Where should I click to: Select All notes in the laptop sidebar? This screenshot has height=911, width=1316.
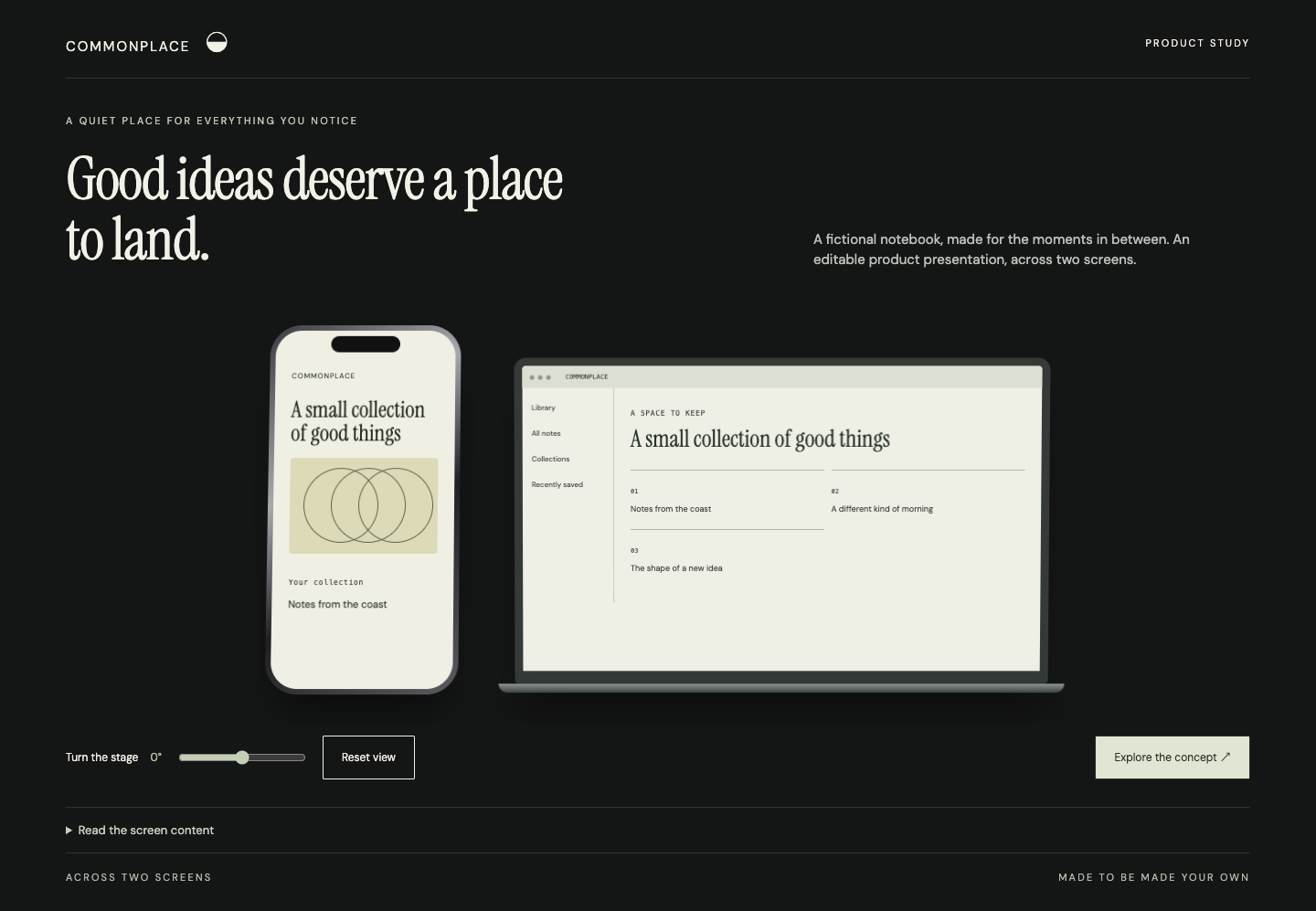547,433
